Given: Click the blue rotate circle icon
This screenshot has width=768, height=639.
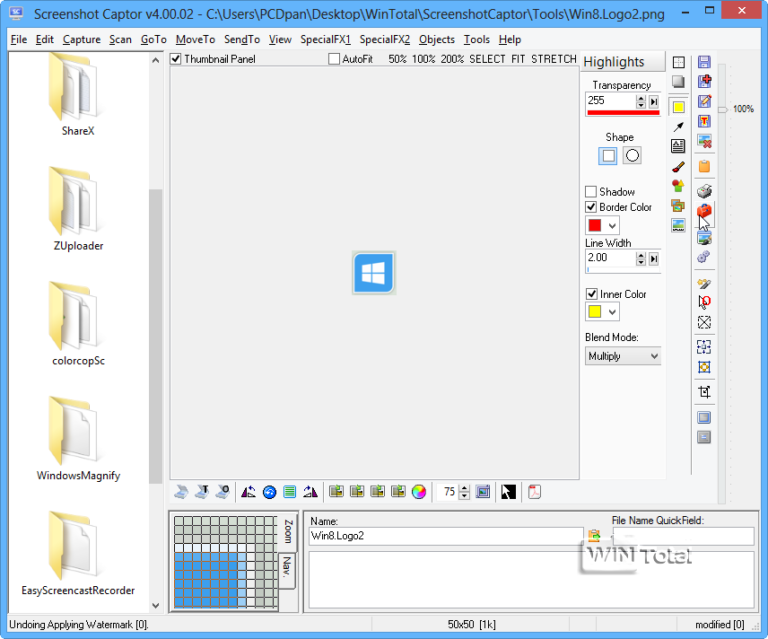Looking at the screenshot, I should (269, 492).
